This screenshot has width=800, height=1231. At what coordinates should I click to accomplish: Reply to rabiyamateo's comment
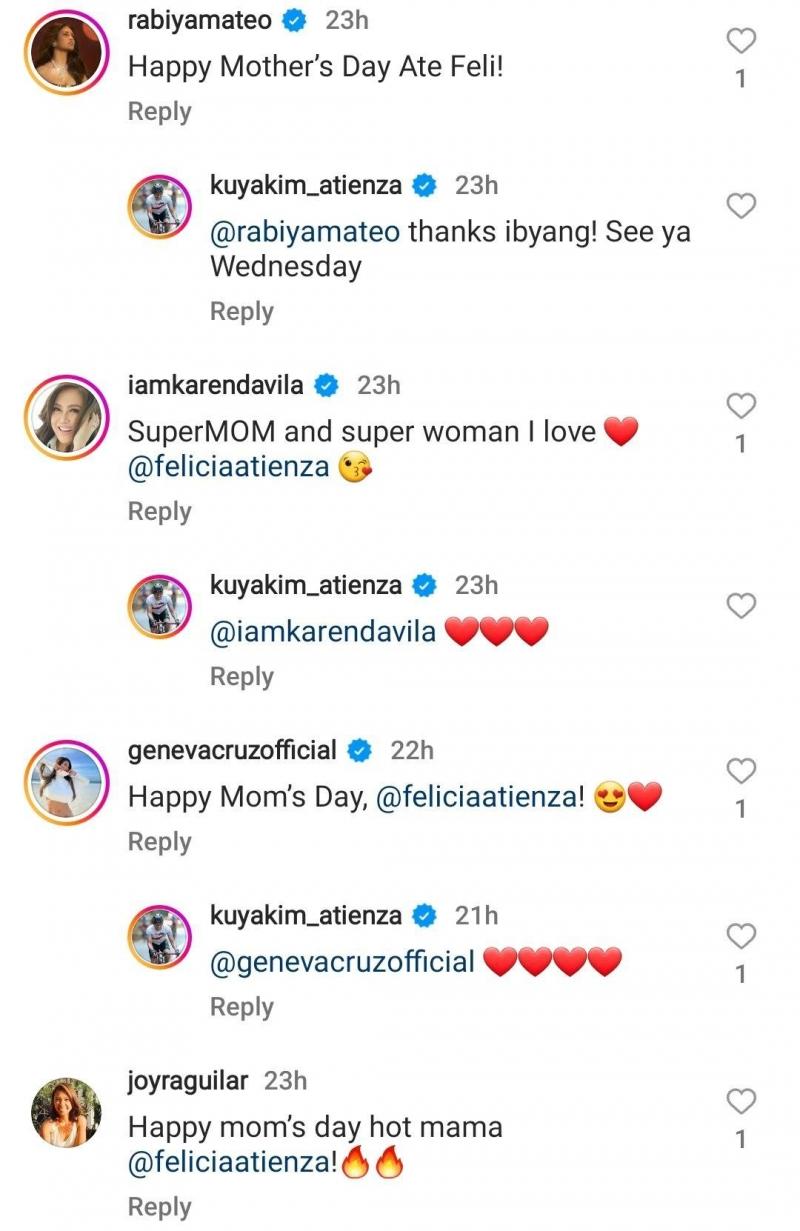(159, 111)
